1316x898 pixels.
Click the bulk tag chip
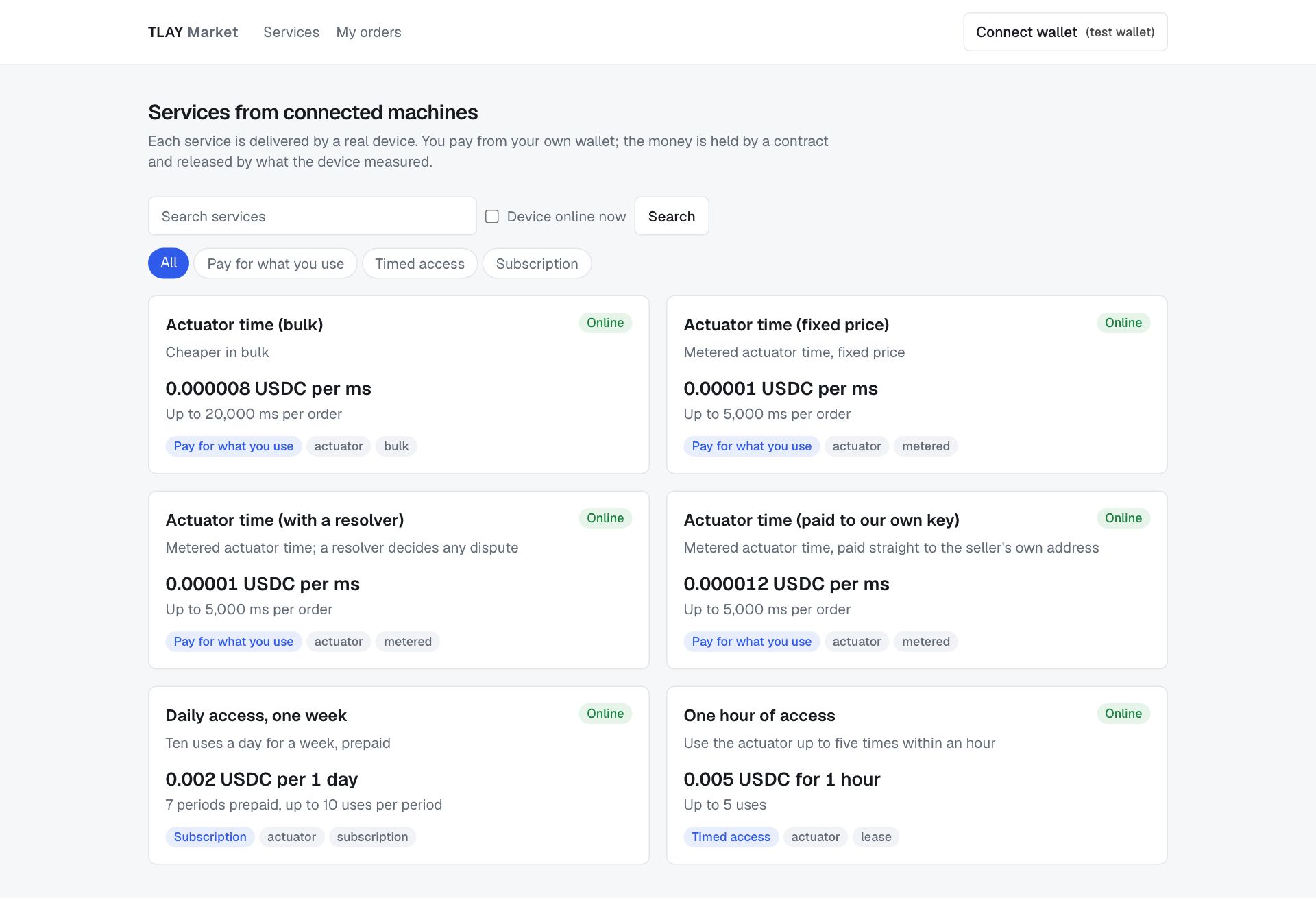[396, 446]
